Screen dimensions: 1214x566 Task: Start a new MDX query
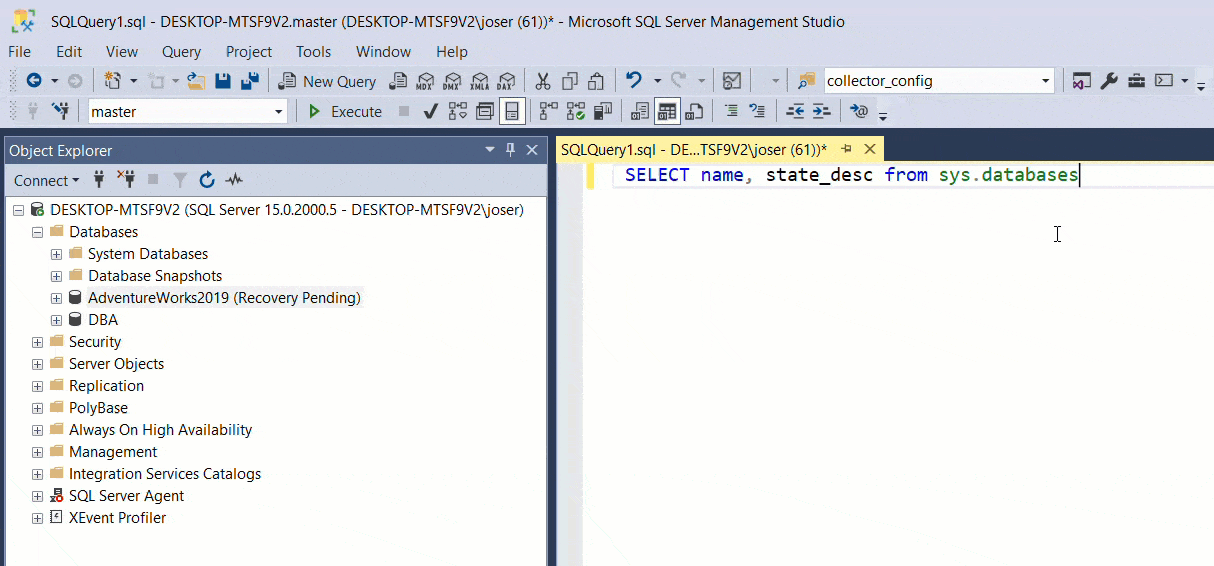pos(425,81)
